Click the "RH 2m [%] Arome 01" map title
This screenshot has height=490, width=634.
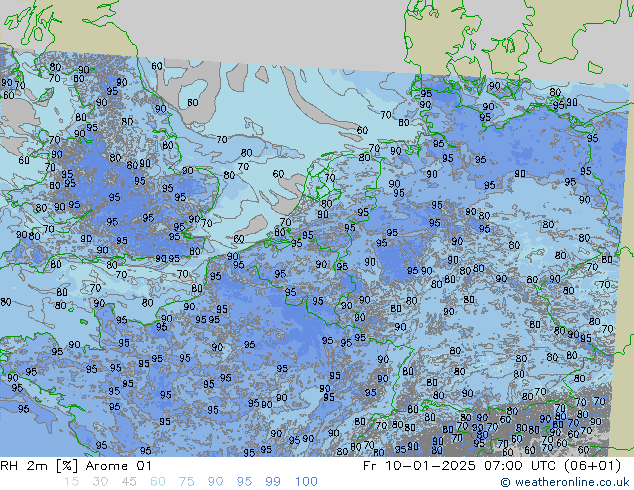tap(76, 466)
